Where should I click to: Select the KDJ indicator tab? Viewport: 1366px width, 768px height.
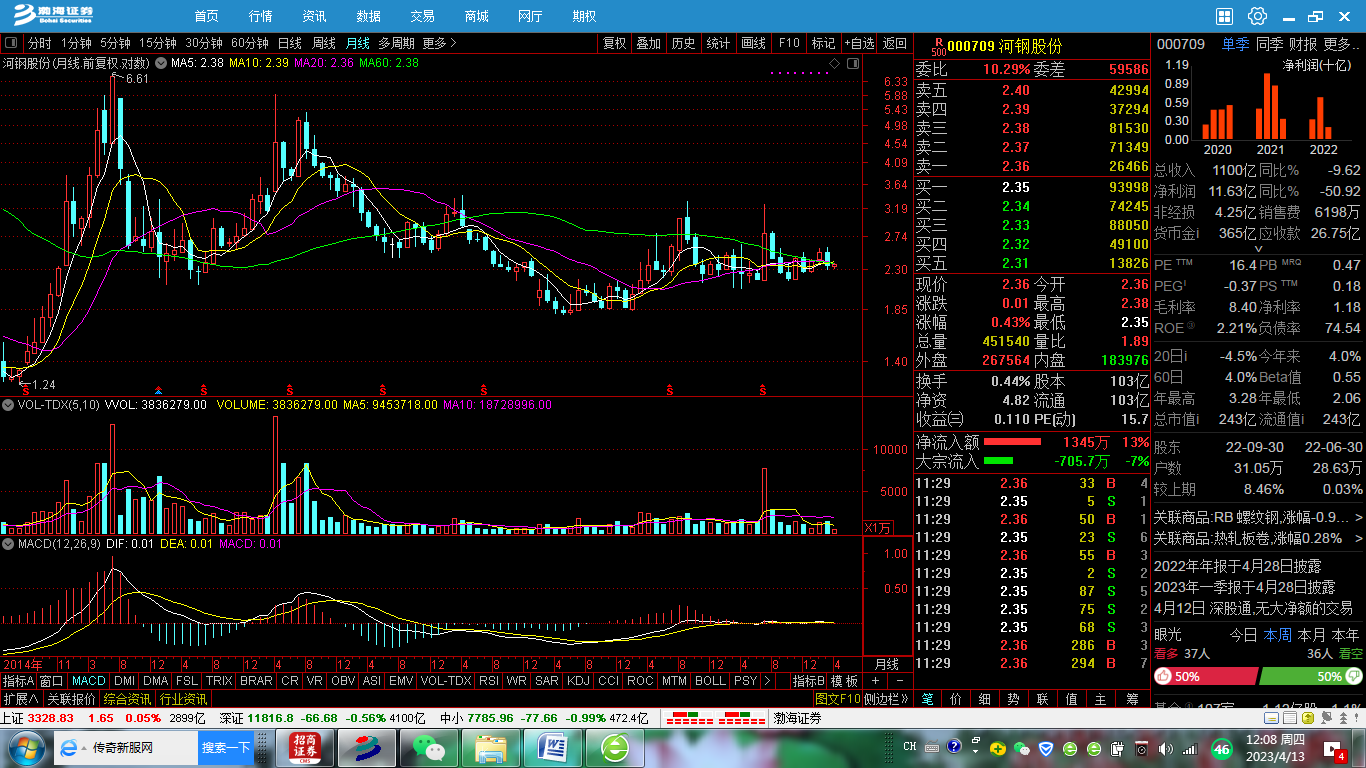click(578, 681)
